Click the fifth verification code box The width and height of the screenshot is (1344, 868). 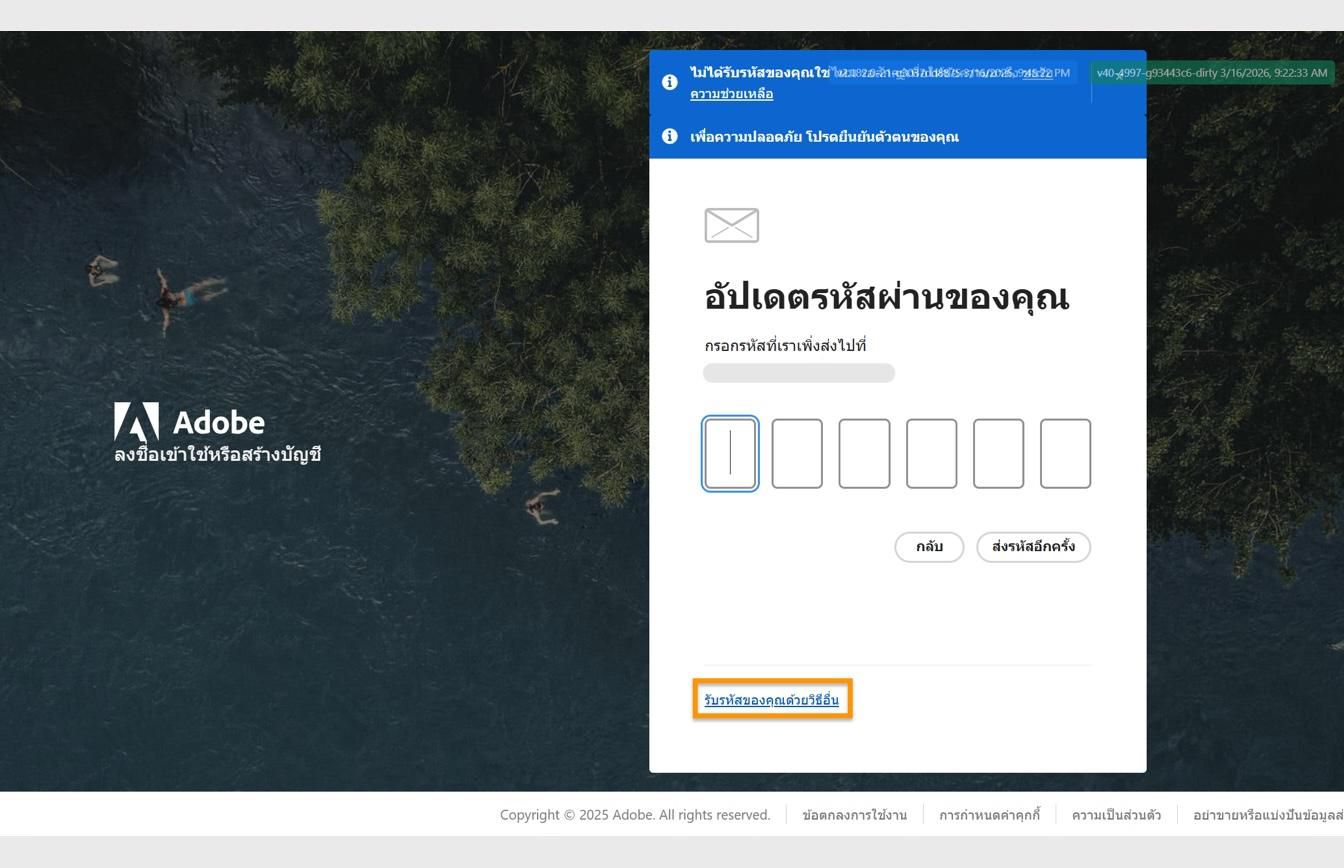click(x=998, y=454)
